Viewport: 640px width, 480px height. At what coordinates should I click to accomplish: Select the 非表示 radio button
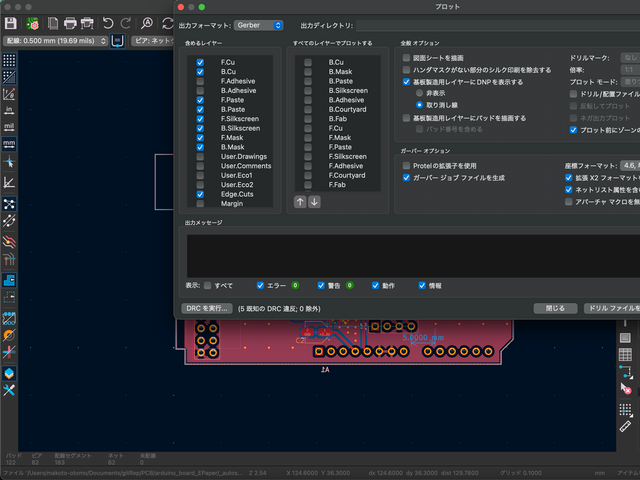[x=420, y=93]
